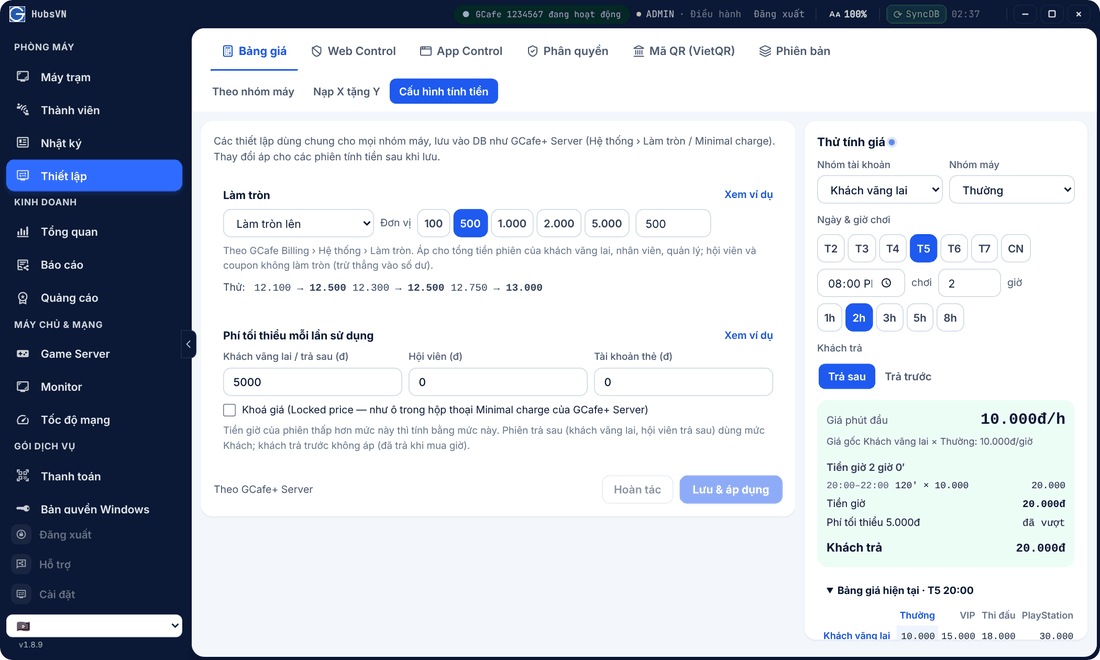Viewport: 1100px width, 660px height.
Task: Open Thanh toán section
Action: (x=94, y=476)
